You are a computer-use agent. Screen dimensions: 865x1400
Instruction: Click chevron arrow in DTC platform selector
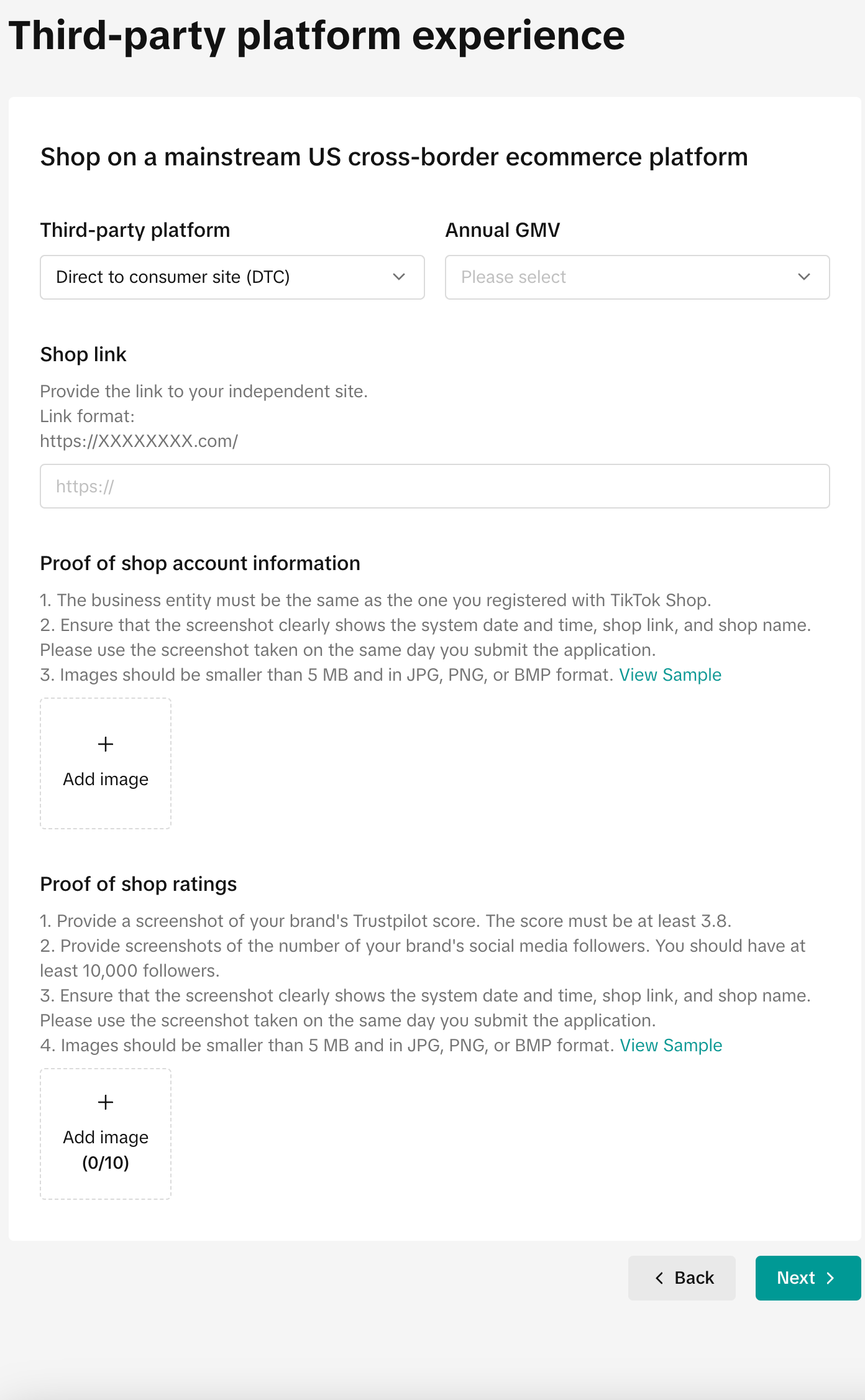(399, 277)
